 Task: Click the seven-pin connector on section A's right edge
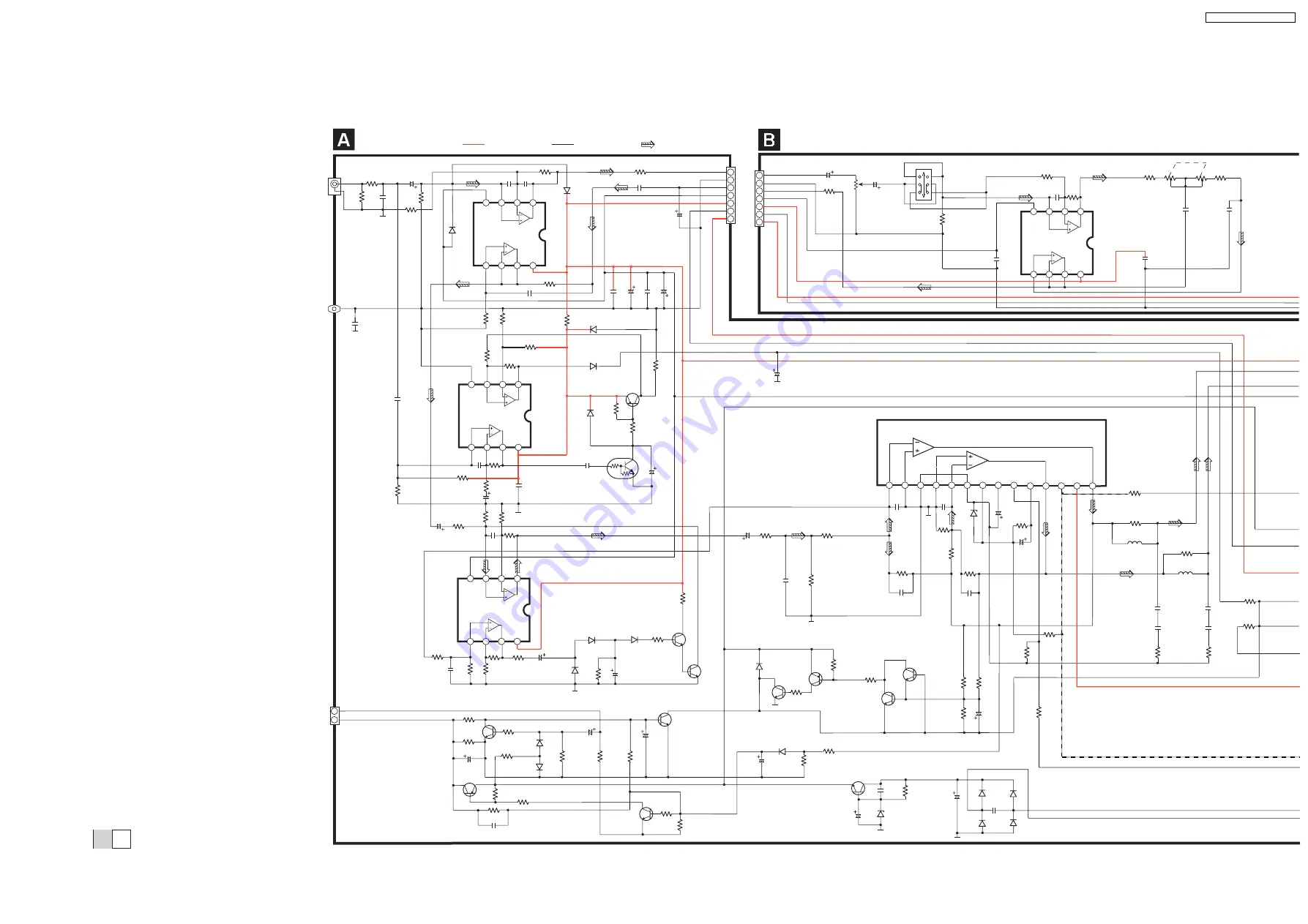click(x=730, y=195)
